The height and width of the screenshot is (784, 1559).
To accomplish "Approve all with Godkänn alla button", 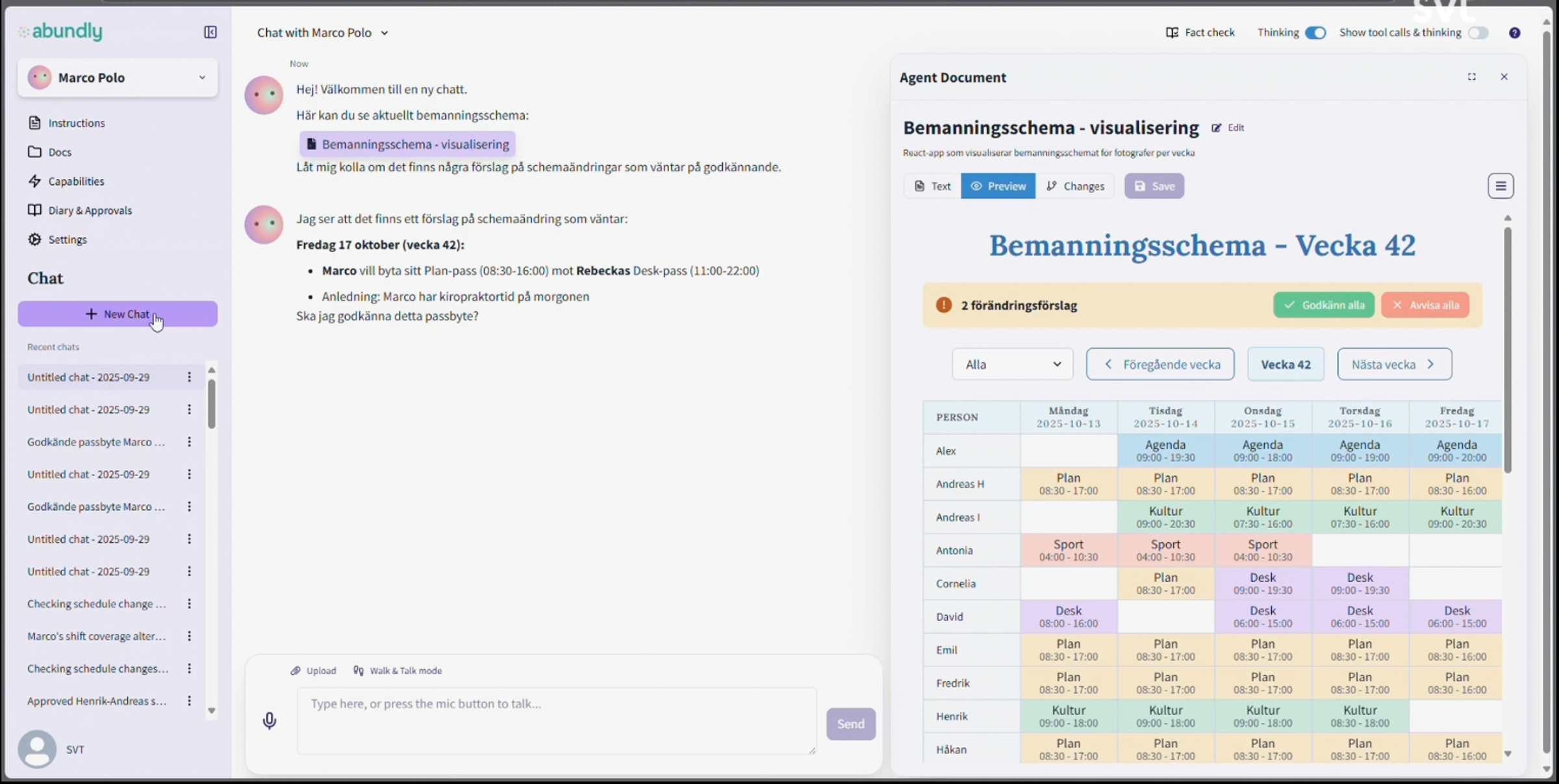I will (x=1324, y=305).
